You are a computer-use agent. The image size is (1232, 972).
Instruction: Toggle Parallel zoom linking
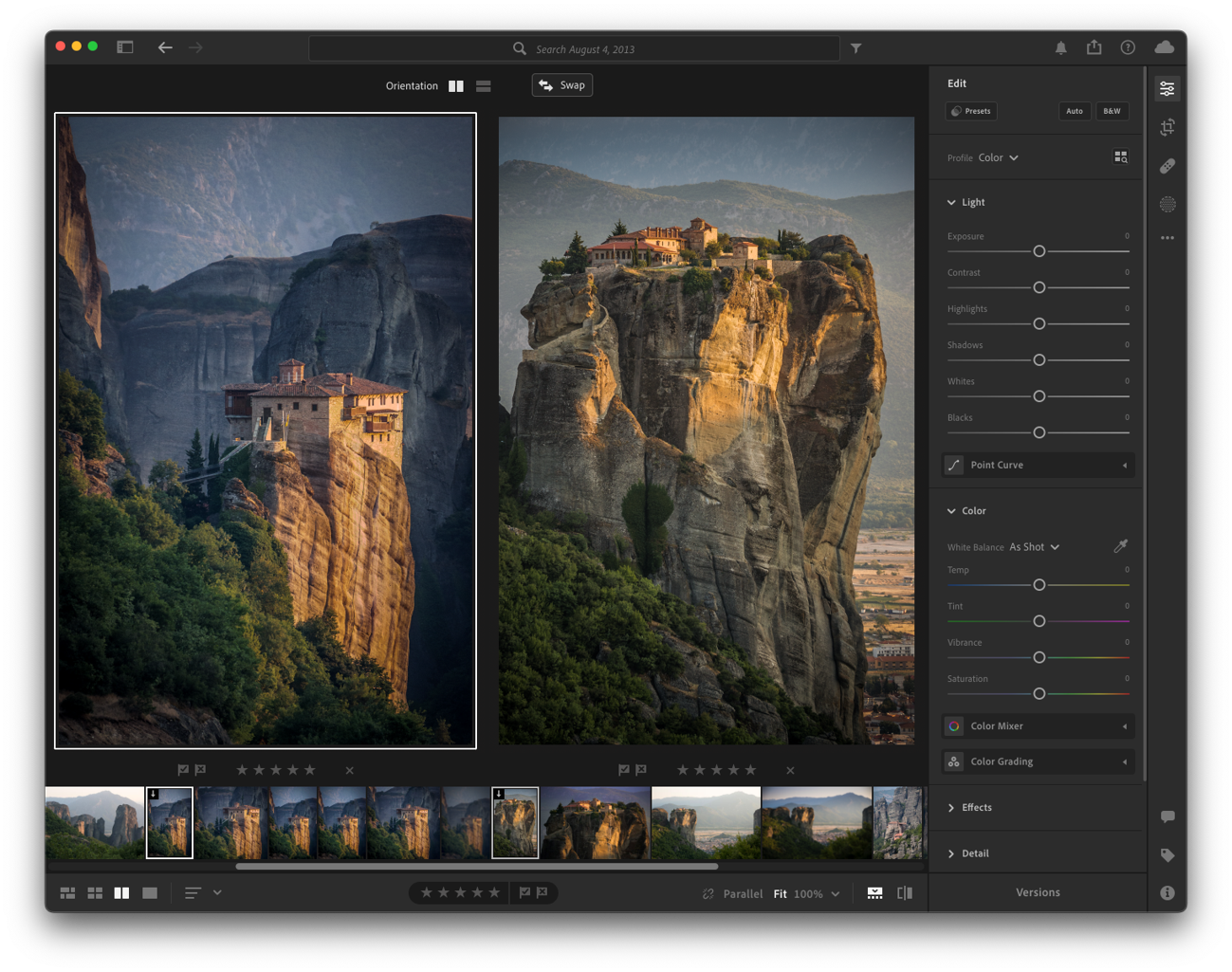point(732,893)
